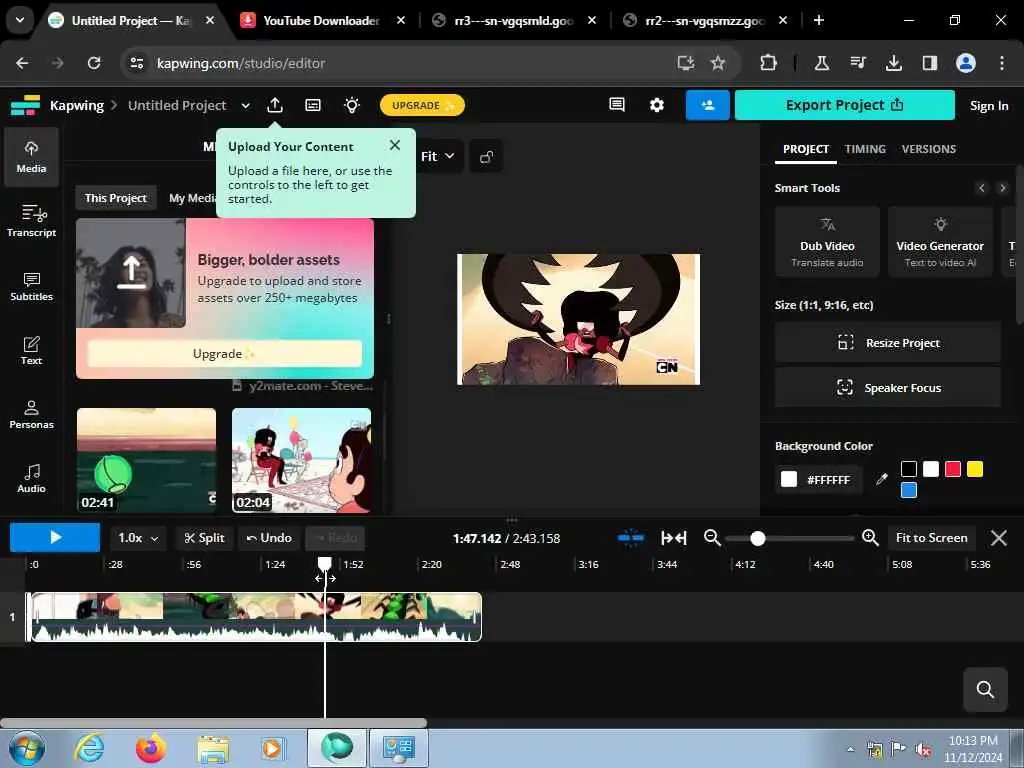Select the blue background color swatch
Image resolution: width=1024 pixels, height=768 pixels.
[x=908, y=490]
